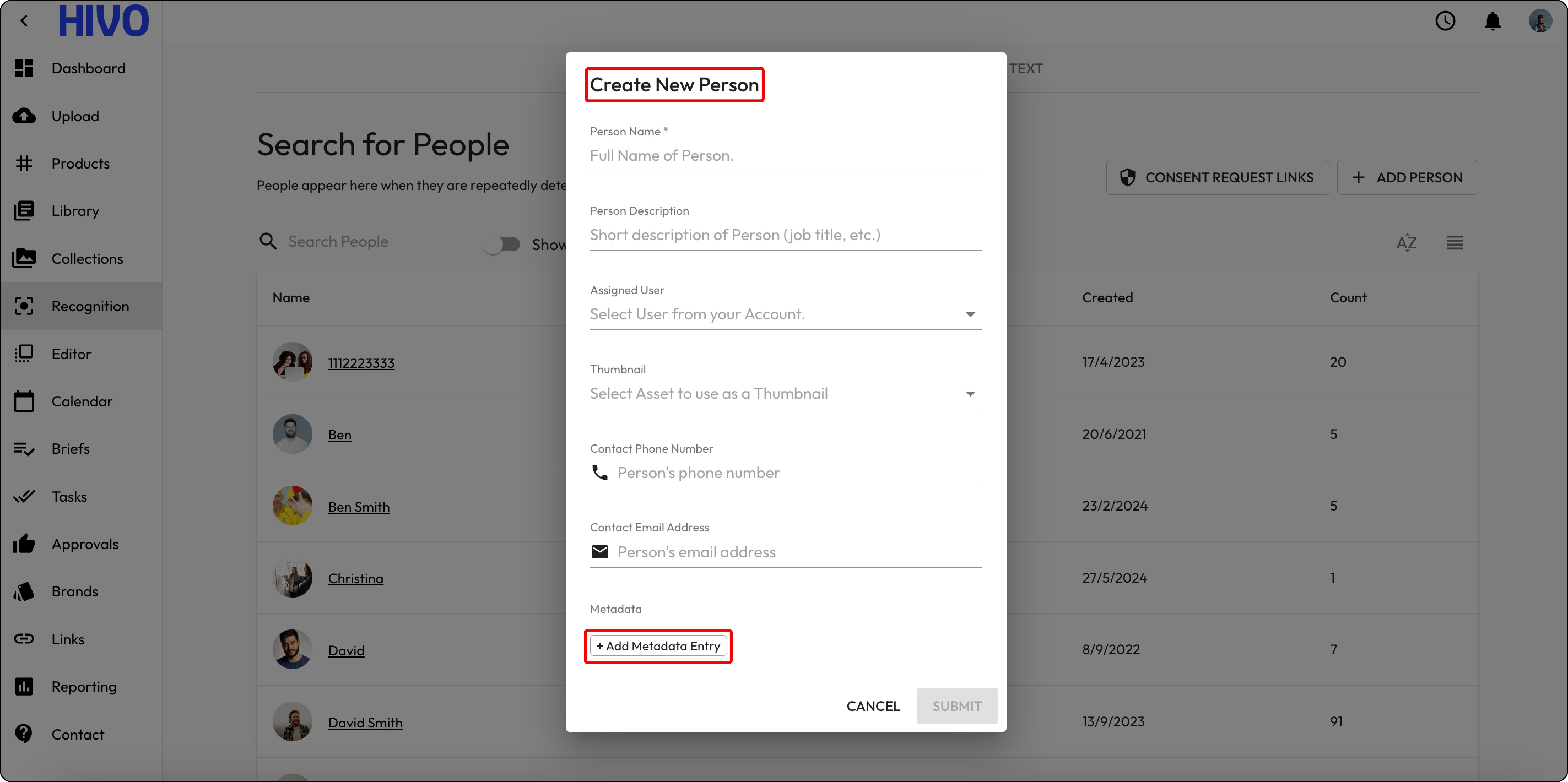Go to Reporting in the sidebar
This screenshot has width=1568, height=782.
[x=83, y=686]
